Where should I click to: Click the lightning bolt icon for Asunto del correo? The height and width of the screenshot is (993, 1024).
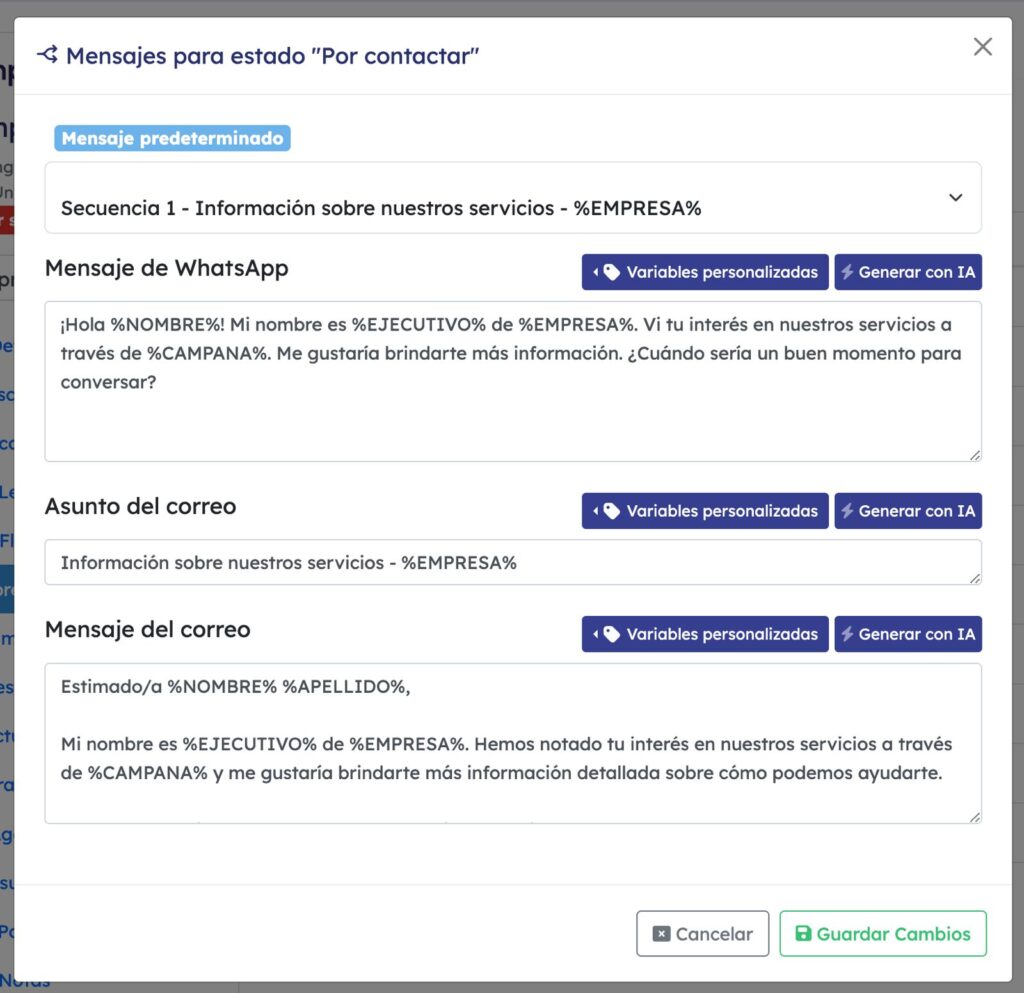coord(847,511)
